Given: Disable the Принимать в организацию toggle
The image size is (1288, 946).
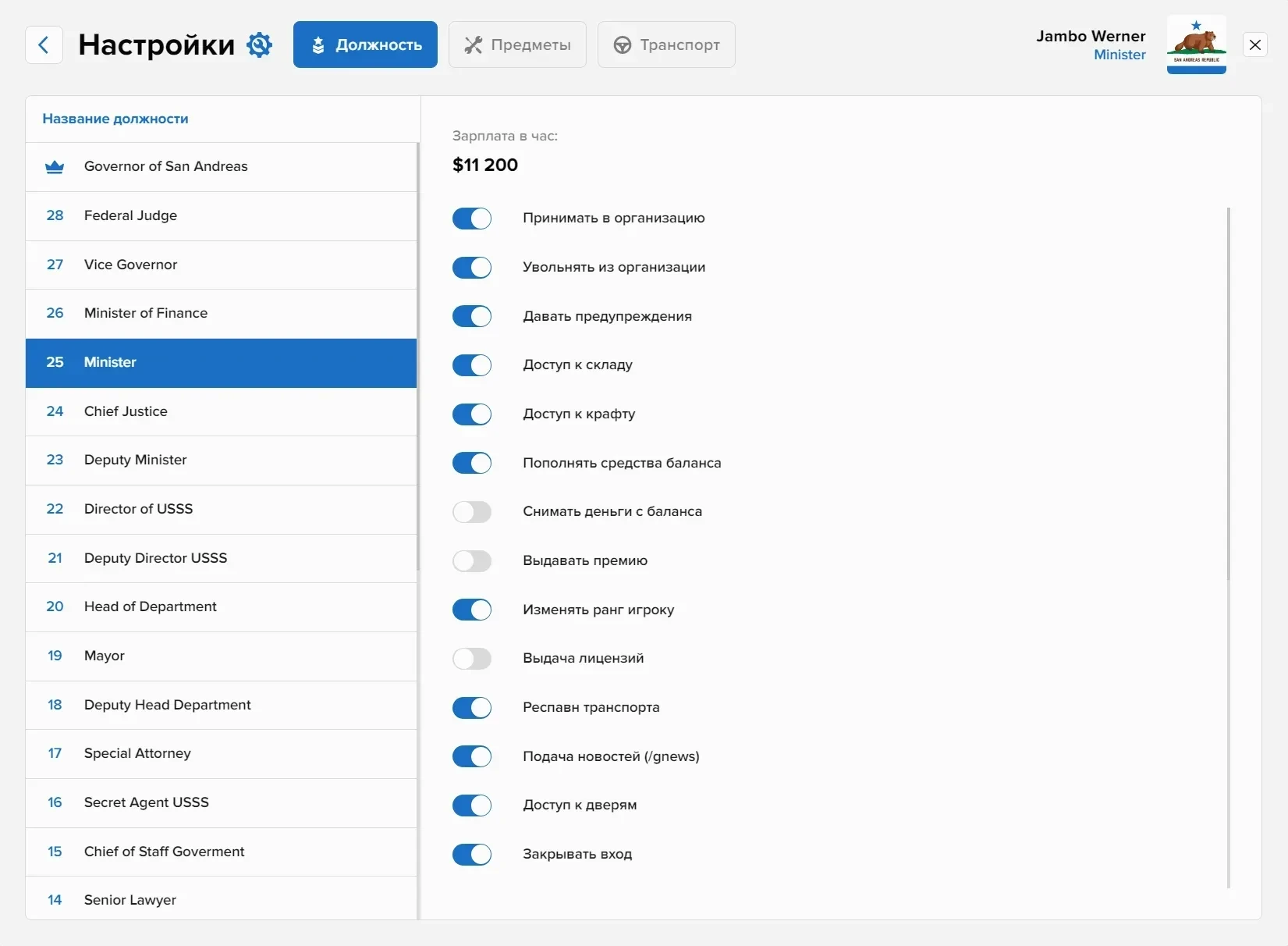Looking at the screenshot, I should (472, 219).
